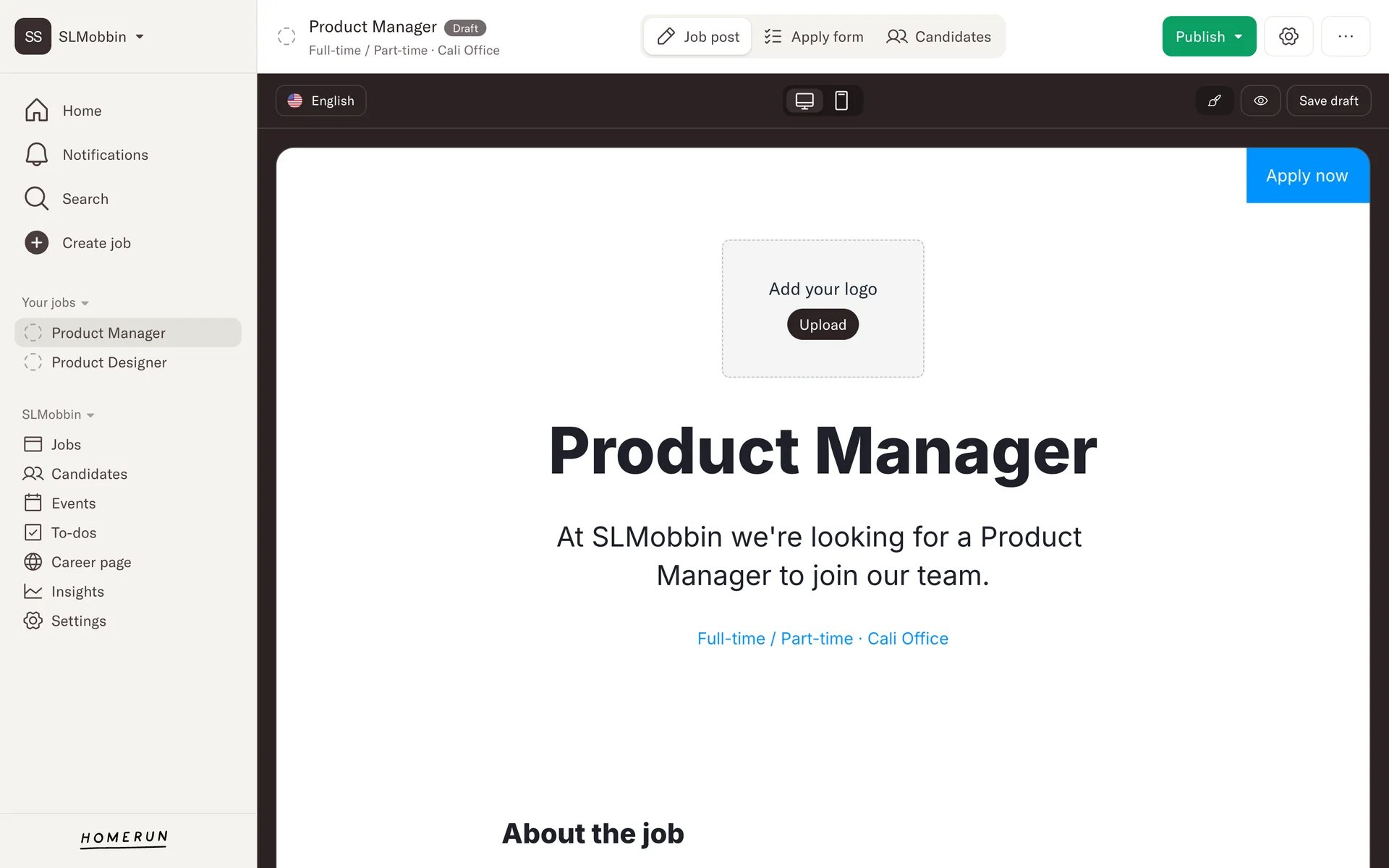Viewport: 1389px width, 868px height.
Task: Collapse the Your jobs section
Action: coord(55,302)
